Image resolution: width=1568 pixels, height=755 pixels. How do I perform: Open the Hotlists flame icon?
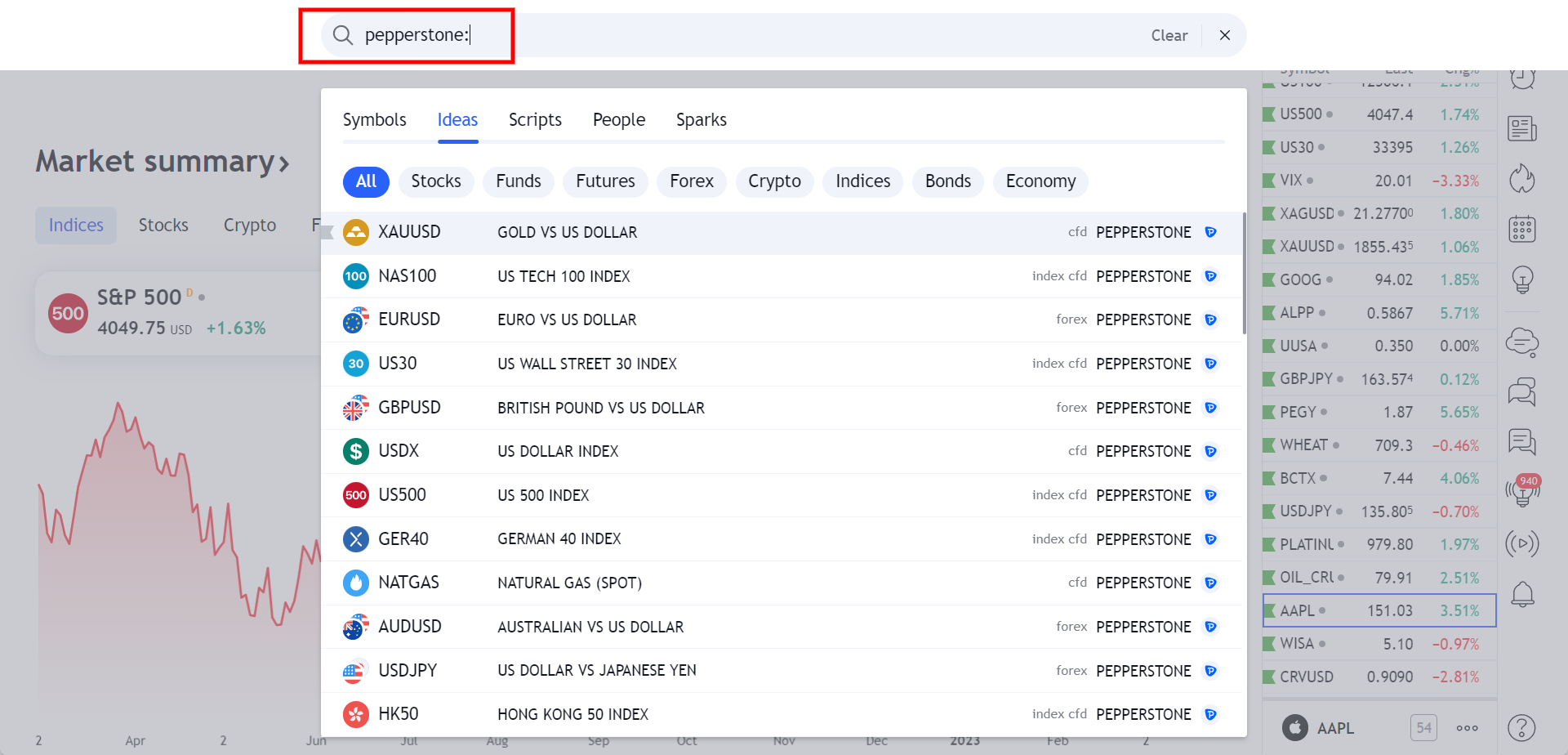[x=1521, y=179]
